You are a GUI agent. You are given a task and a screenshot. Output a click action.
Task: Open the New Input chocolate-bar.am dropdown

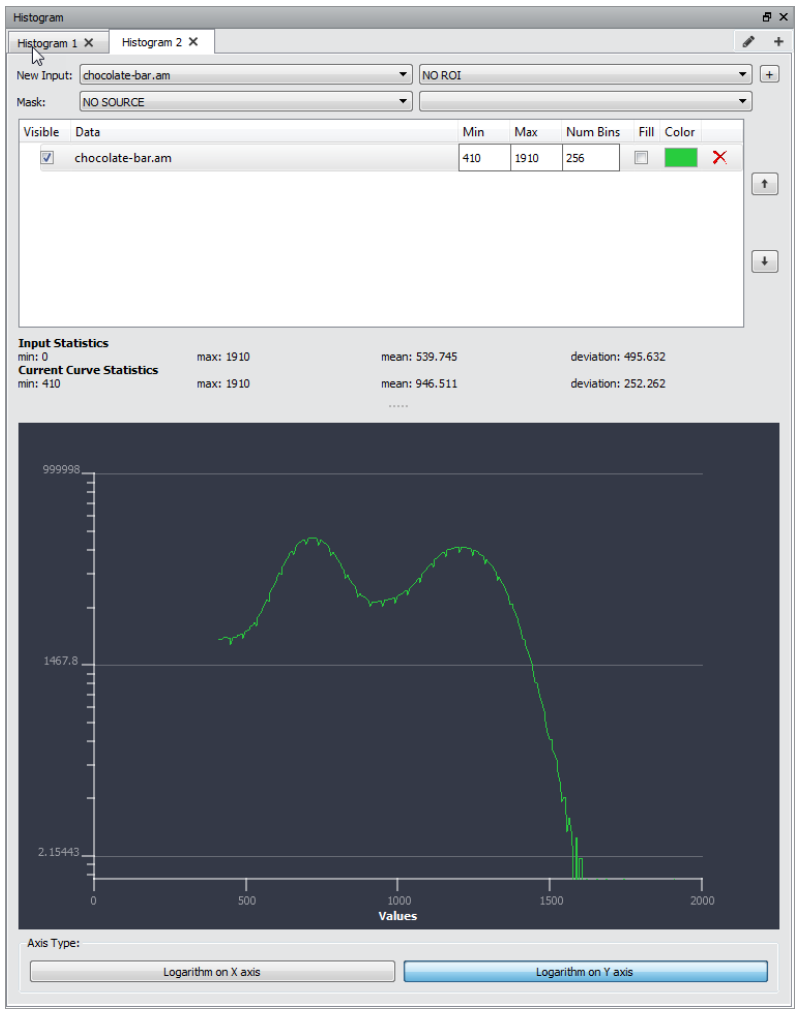(246, 75)
